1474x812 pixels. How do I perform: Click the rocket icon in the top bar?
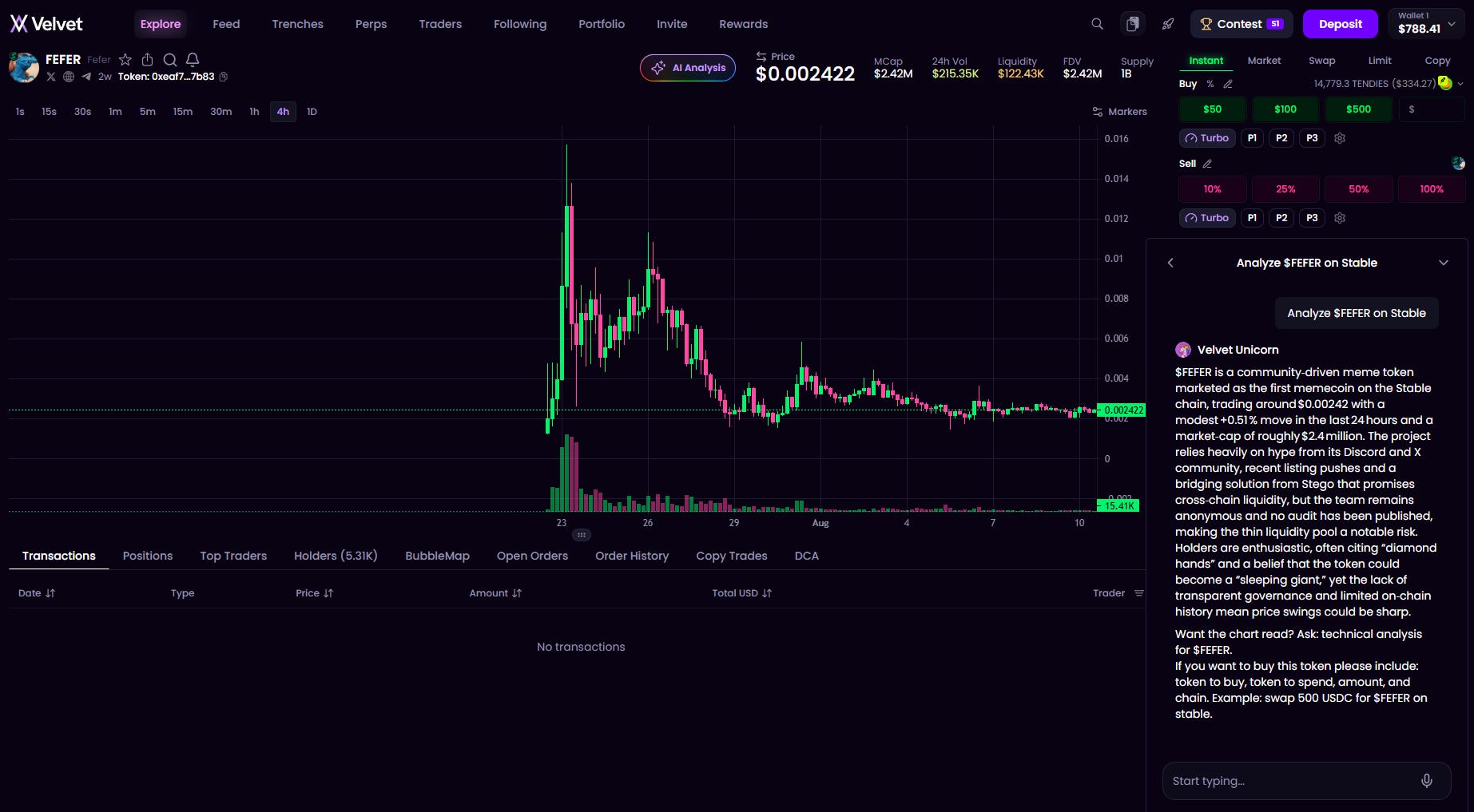pos(1168,24)
